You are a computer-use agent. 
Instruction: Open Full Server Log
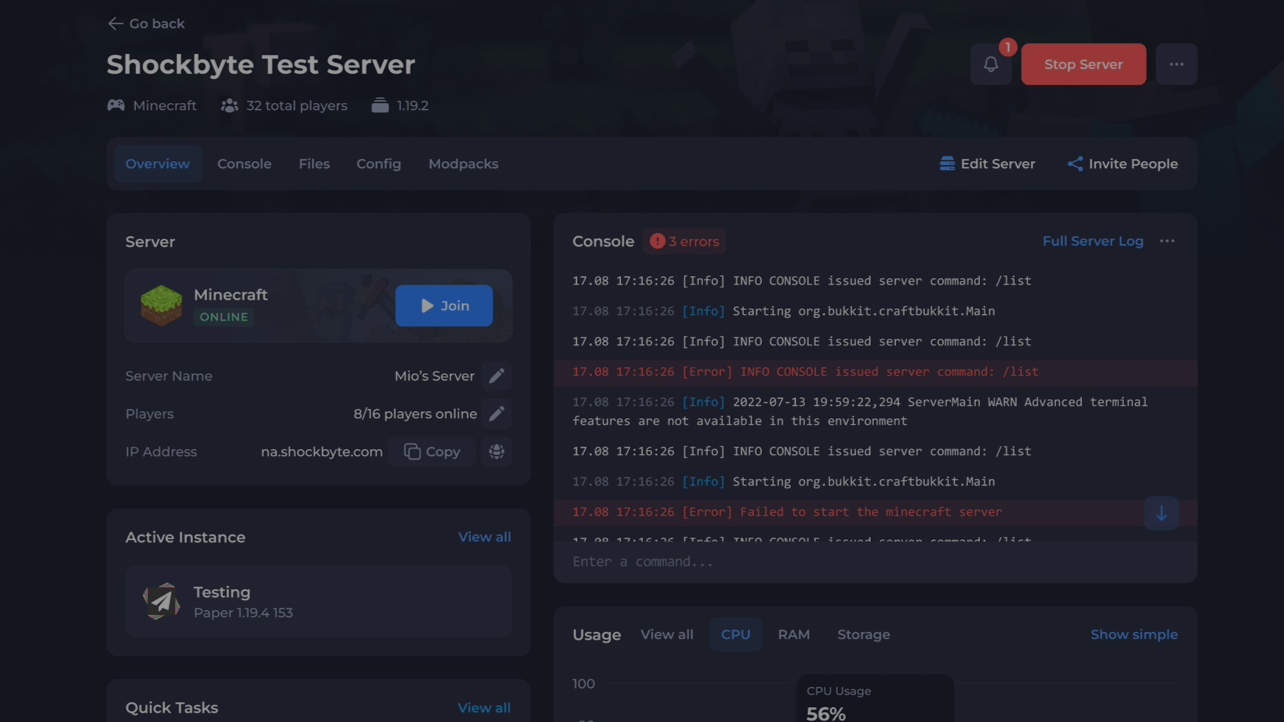(x=1092, y=241)
